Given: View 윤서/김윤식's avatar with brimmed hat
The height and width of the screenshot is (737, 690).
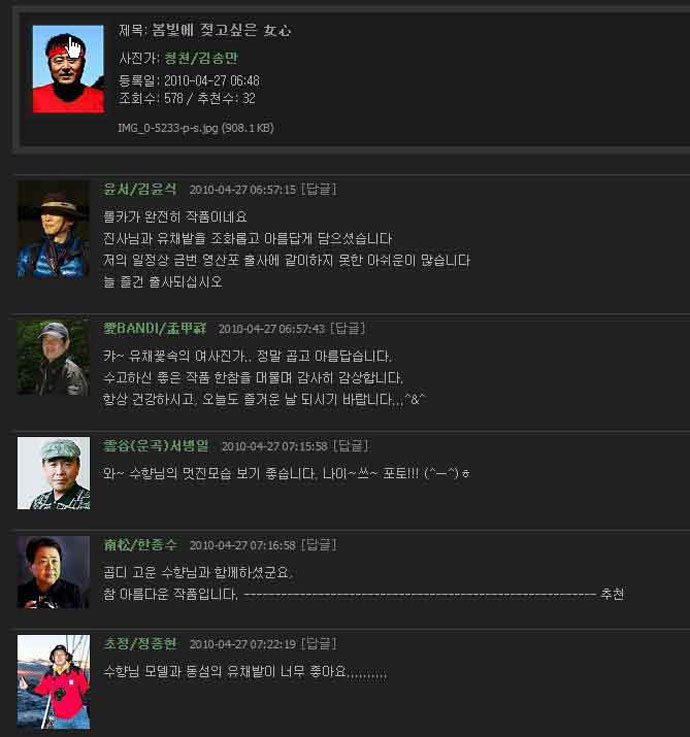Looking at the screenshot, I should click(53, 230).
